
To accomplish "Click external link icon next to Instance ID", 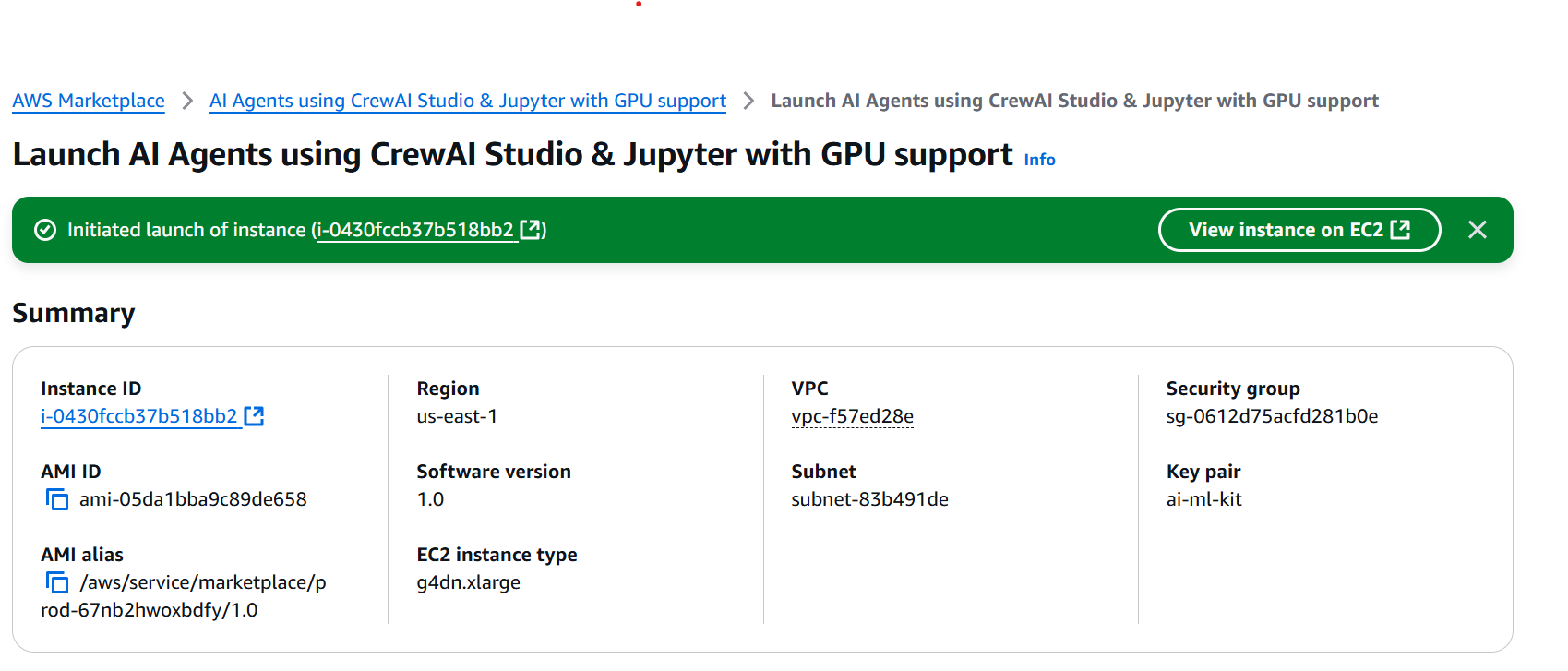I will click(x=254, y=416).
